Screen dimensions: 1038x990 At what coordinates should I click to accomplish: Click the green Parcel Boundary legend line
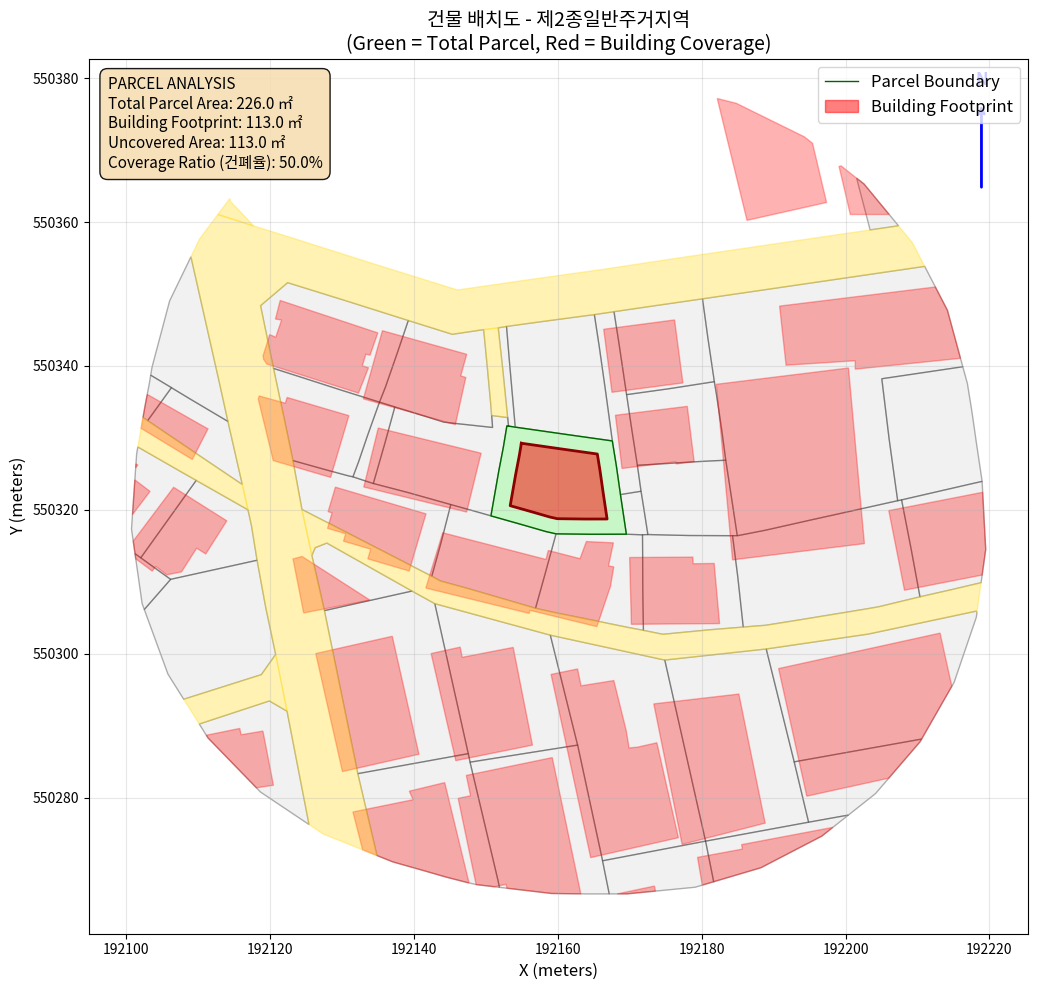point(843,81)
